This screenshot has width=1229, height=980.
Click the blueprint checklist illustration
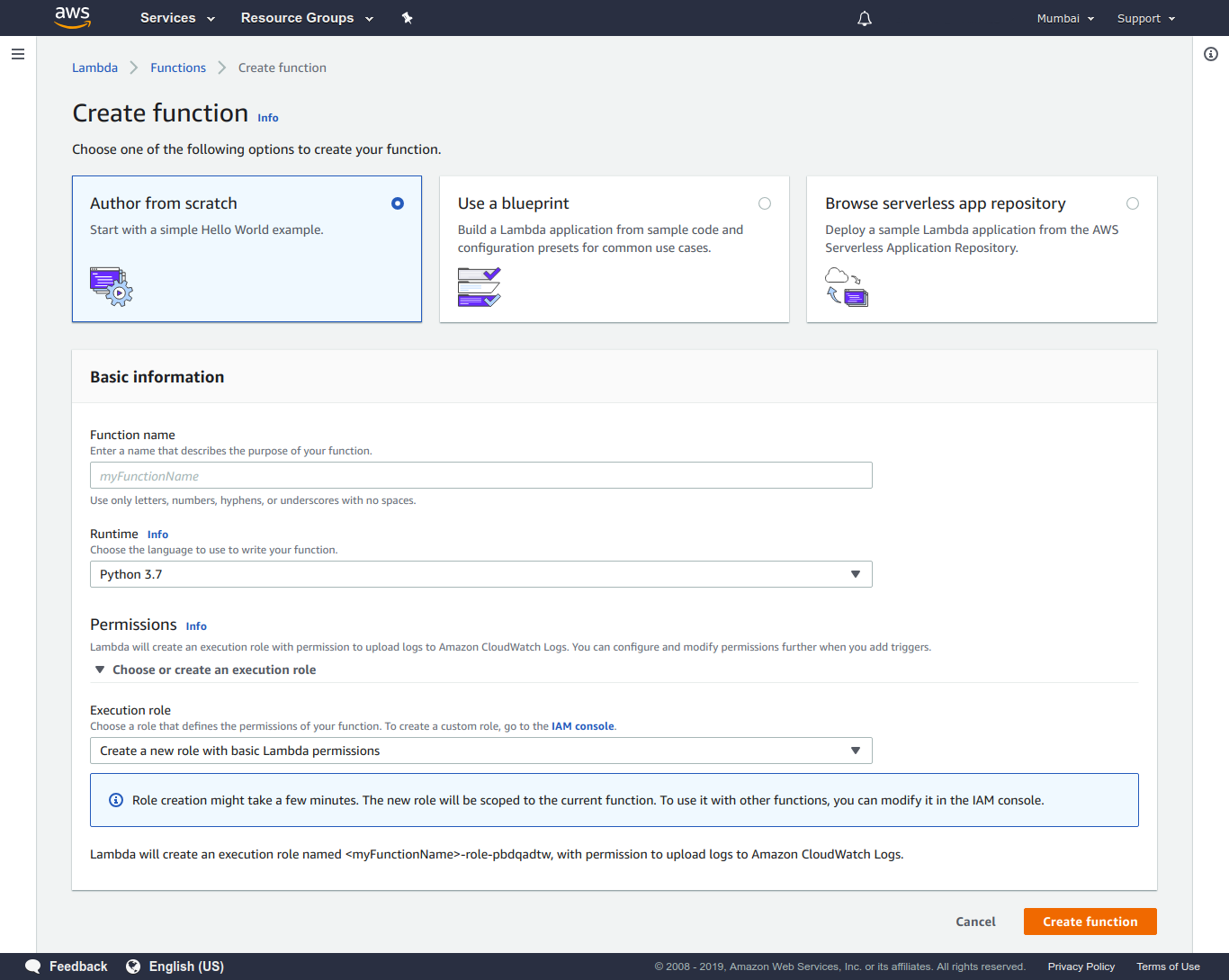tap(479, 287)
